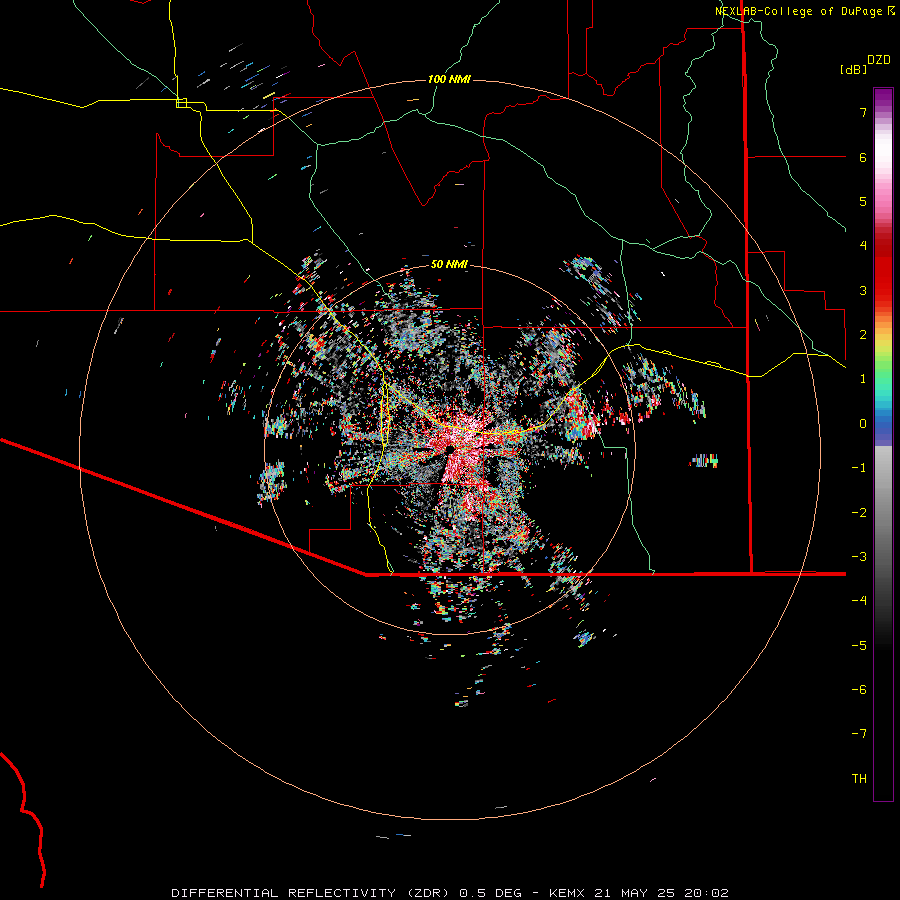
Task: Click the small yellow square city marker
Action: click(x=181, y=103)
